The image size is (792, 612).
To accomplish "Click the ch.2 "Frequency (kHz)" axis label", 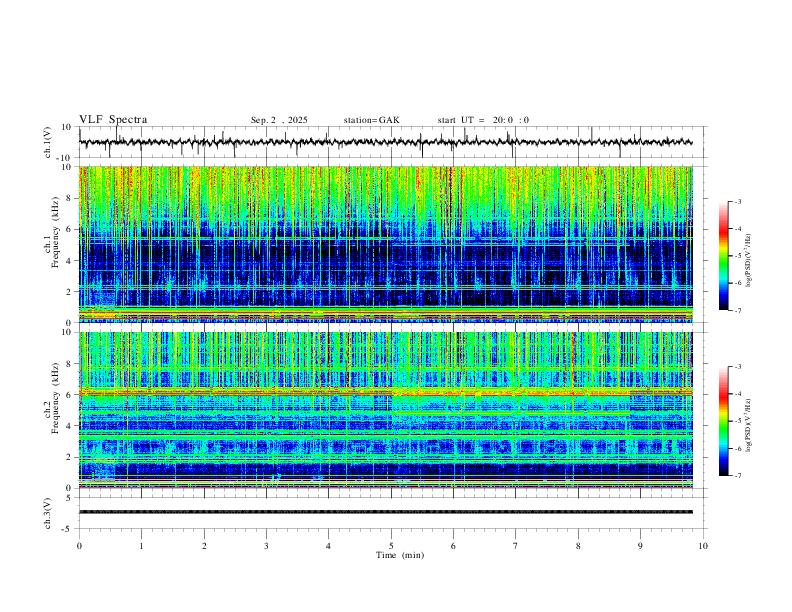I will 55,398.
